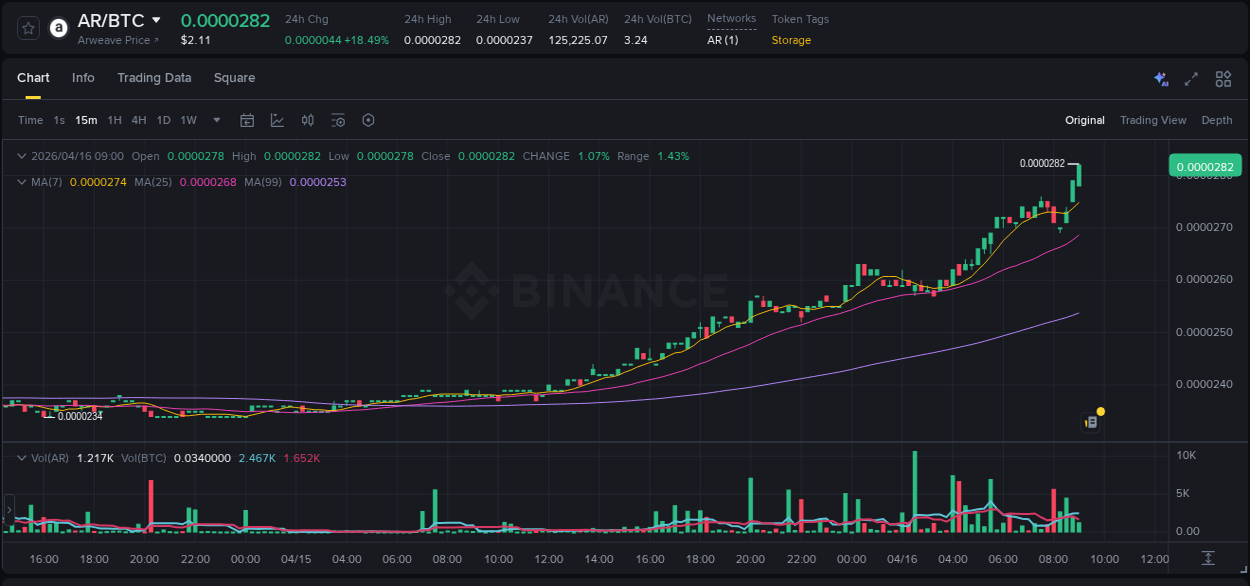Select the Time line interval
The height and width of the screenshot is (586, 1250).
pos(30,120)
